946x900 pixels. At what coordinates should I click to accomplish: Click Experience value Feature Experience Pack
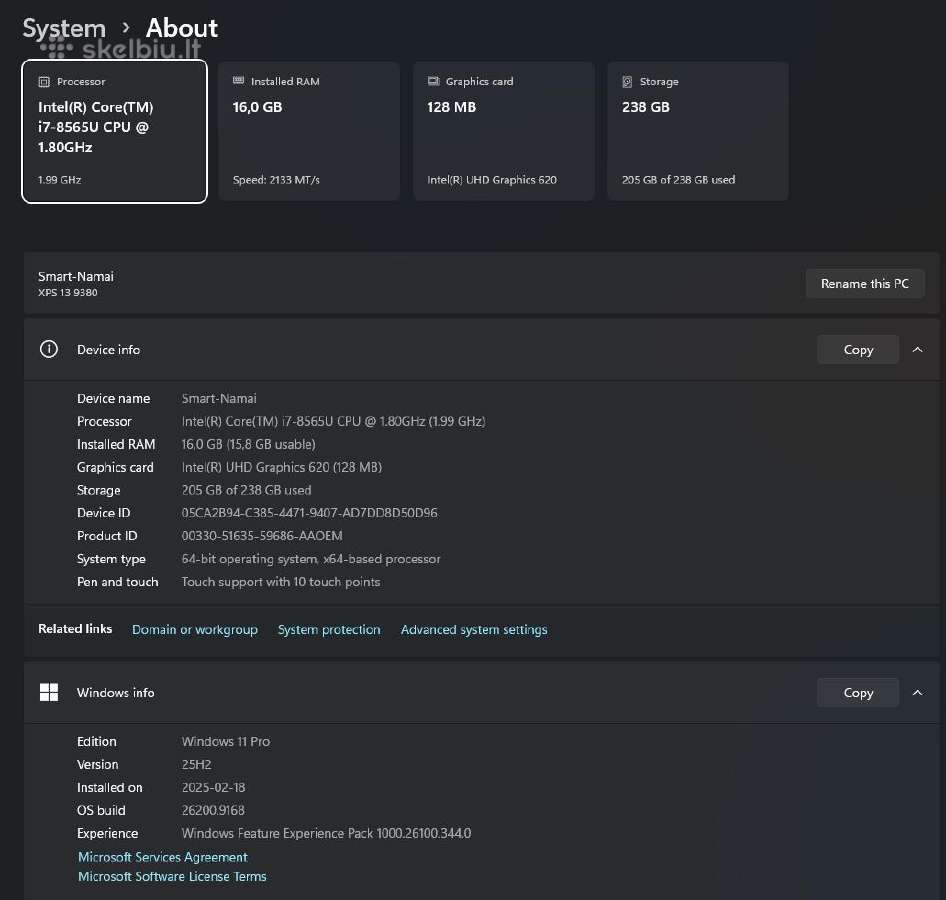pos(326,833)
